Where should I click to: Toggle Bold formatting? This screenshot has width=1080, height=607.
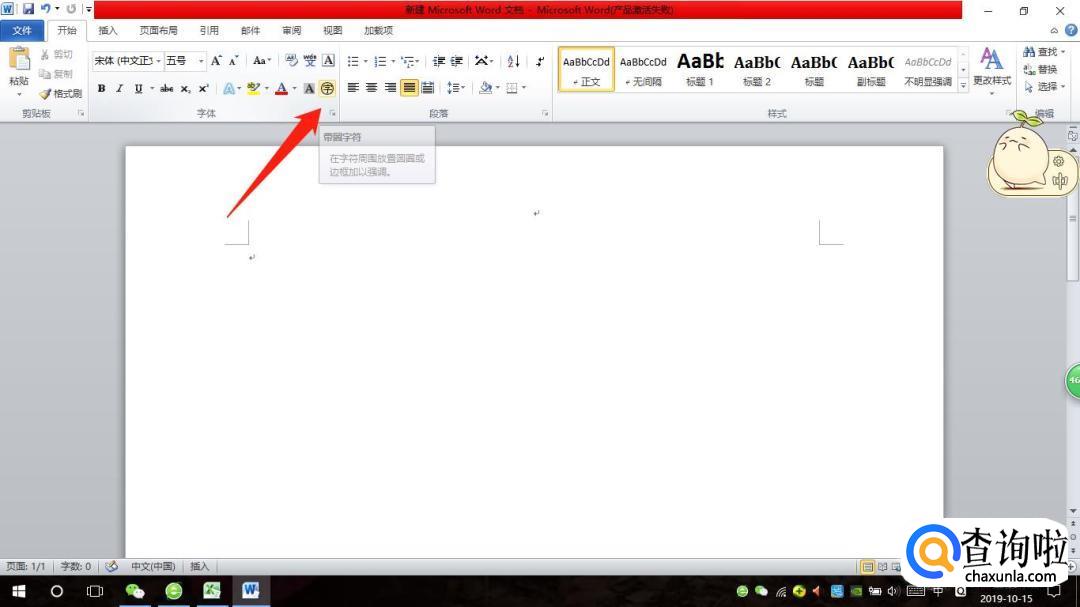tap(101, 88)
